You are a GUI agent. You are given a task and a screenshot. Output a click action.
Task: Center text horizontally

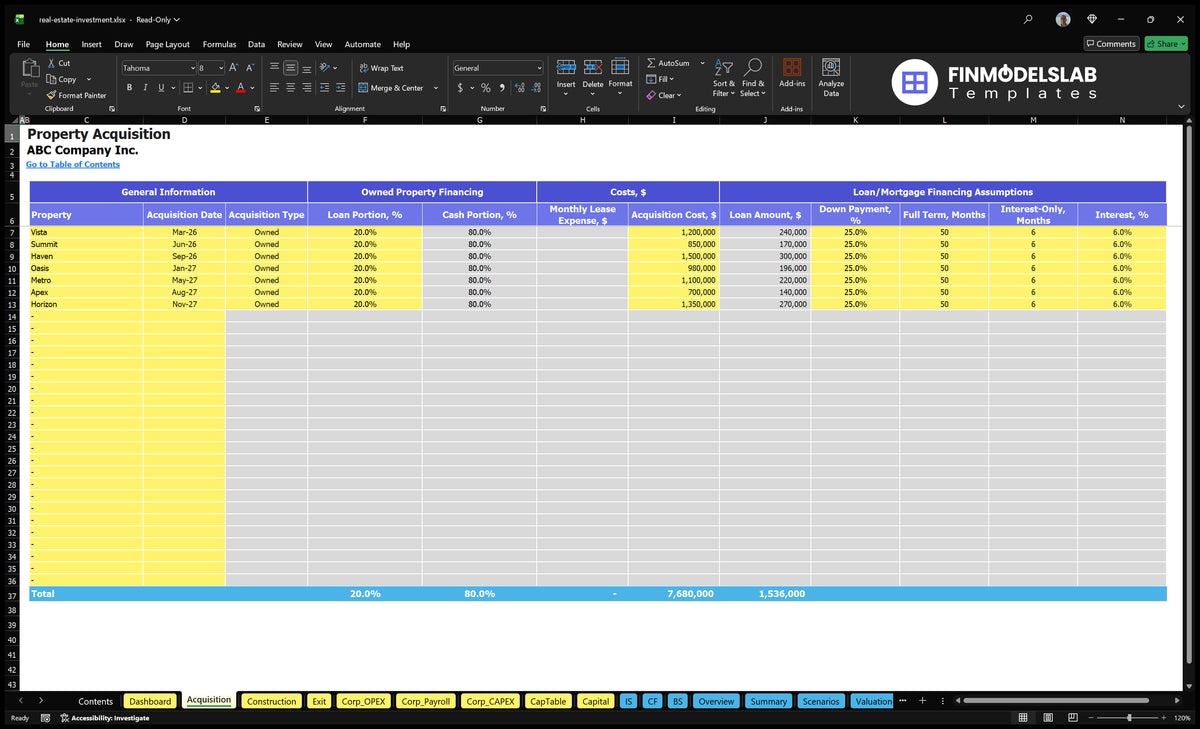click(290, 88)
